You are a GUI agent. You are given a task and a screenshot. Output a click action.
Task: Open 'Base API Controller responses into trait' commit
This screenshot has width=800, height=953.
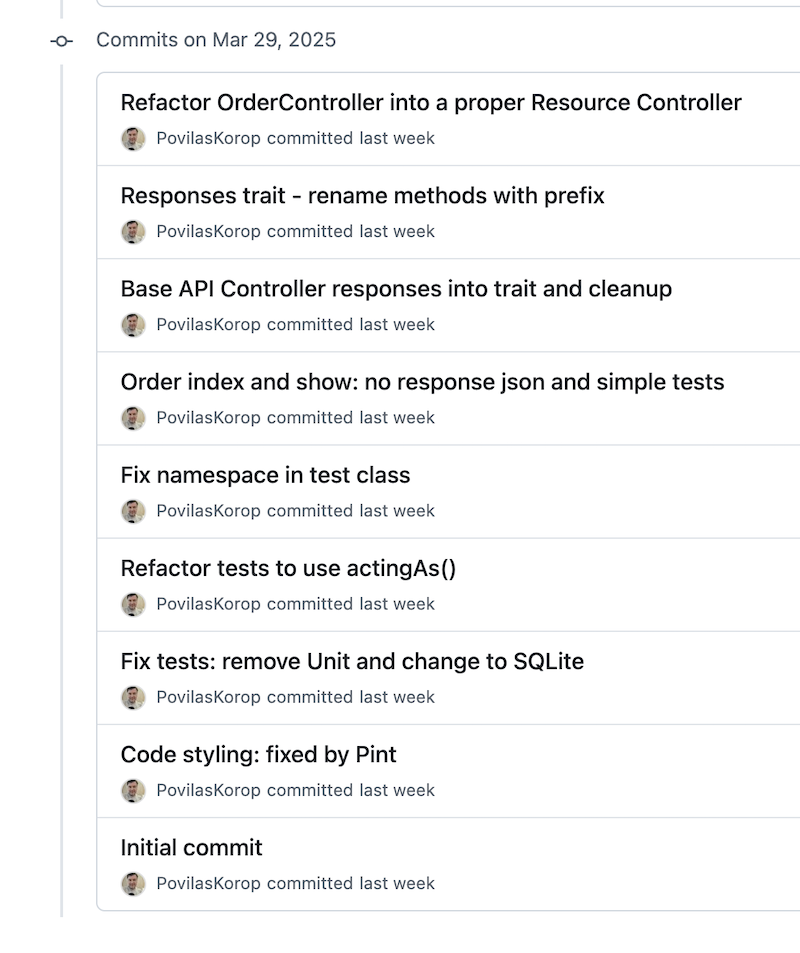pyautogui.click(x=396, y=289)
